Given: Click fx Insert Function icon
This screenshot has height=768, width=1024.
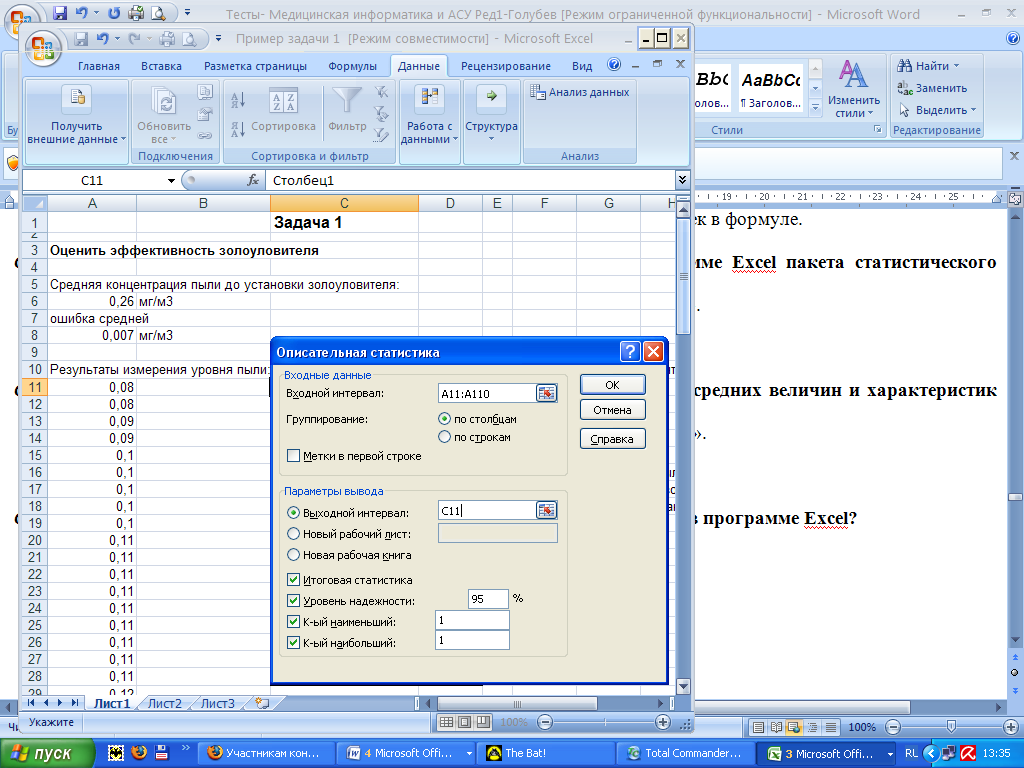Looking at the screenshot, I should [253, 180].
